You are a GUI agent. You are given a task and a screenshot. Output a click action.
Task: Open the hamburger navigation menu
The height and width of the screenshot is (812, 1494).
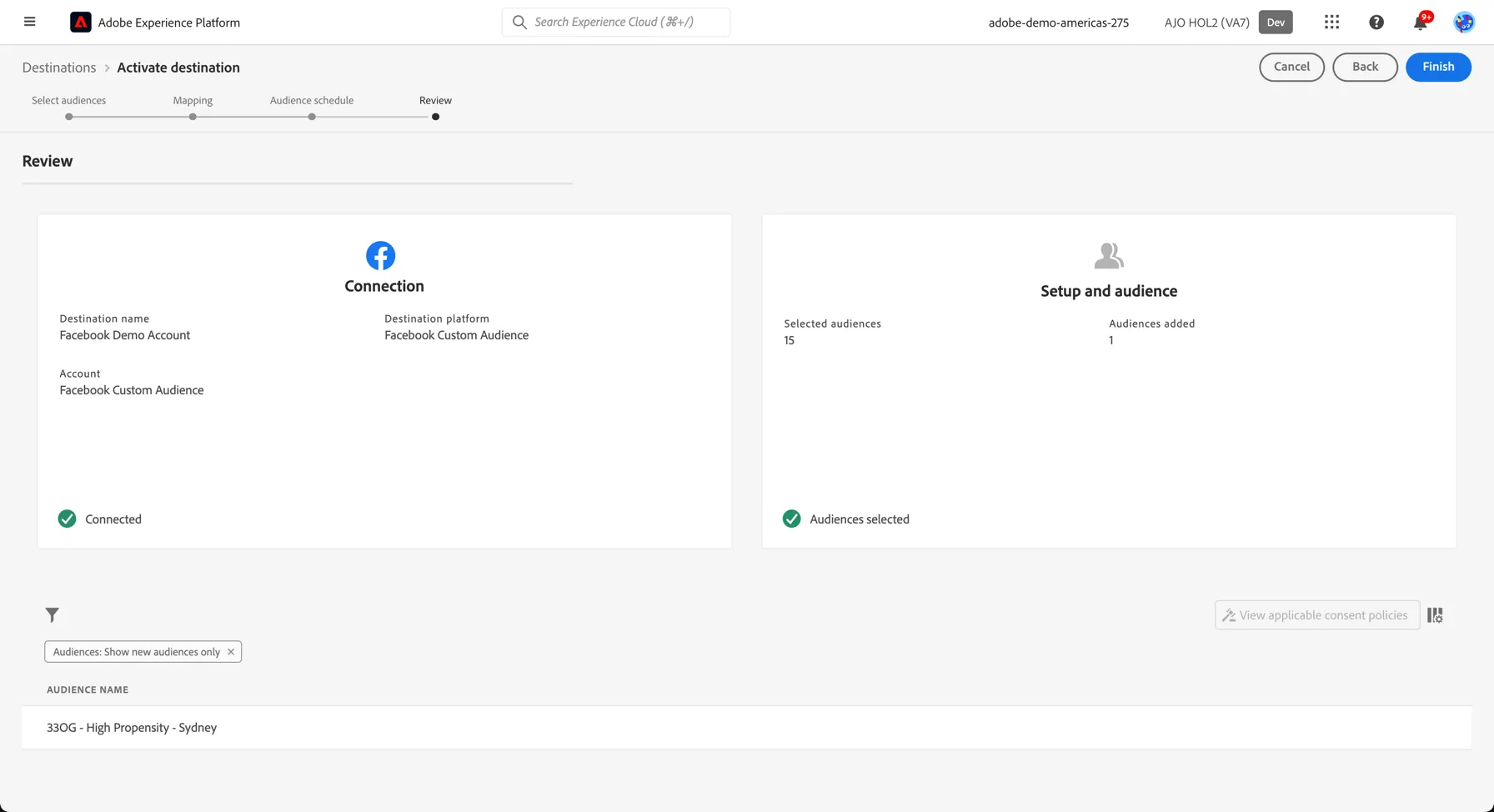tap(30, 22)
